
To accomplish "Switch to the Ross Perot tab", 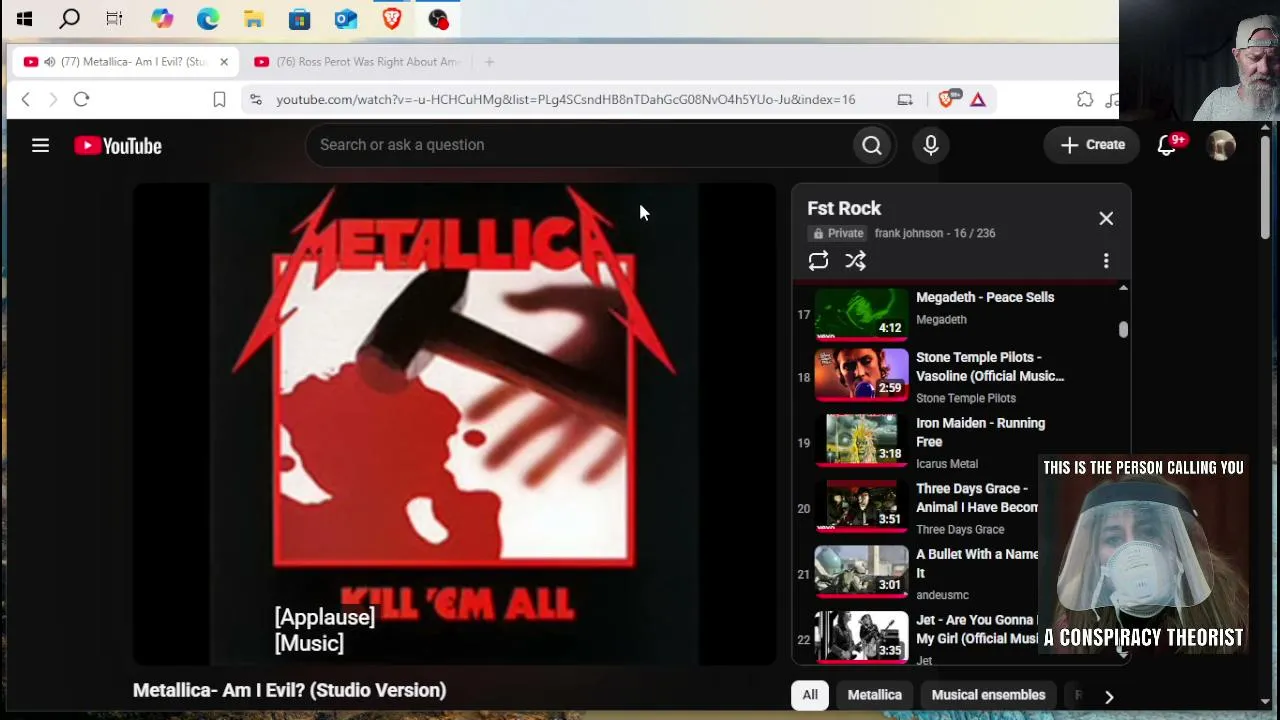I will [x=357, y=62].
